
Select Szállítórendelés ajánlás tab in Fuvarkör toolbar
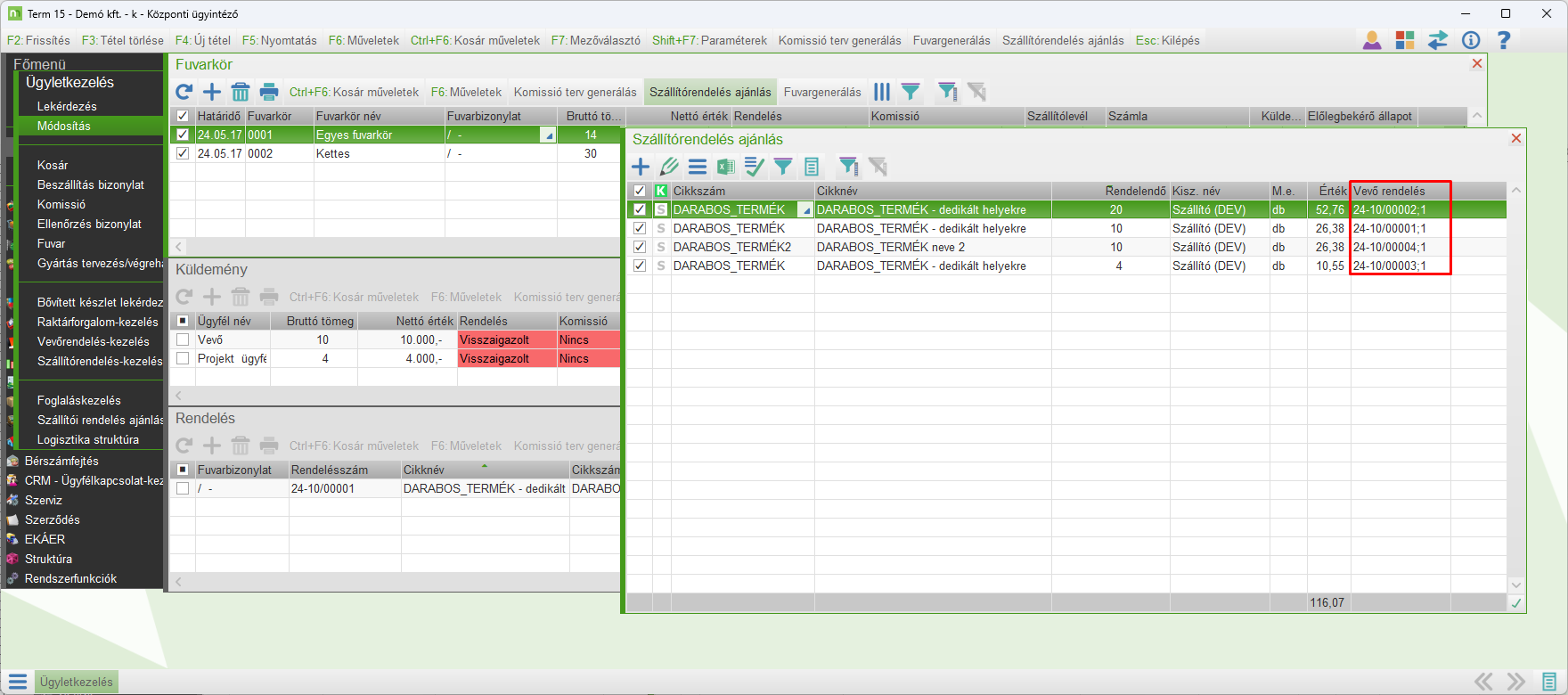710,92
